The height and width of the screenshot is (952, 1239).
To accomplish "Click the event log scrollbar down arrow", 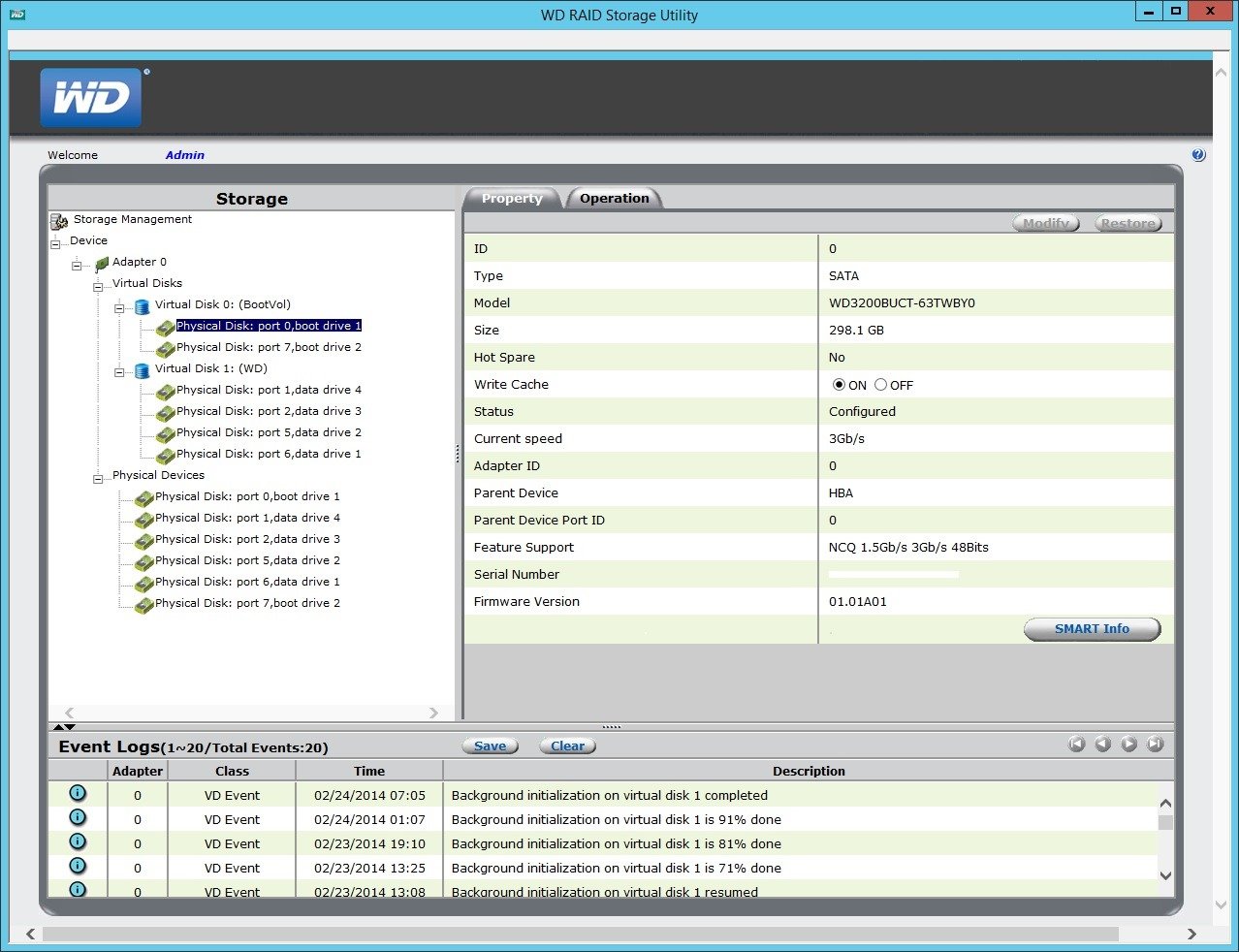I will [x=1165, y=875].
